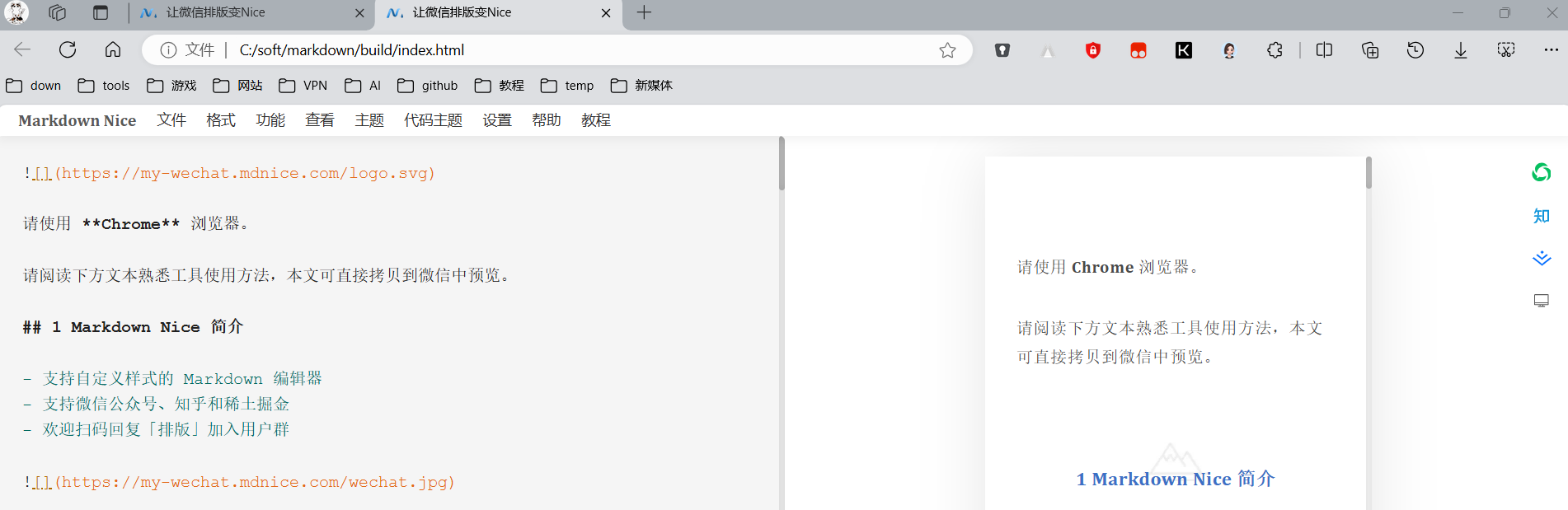Open avatar extension in toolbar

[x=1229, y=50]
